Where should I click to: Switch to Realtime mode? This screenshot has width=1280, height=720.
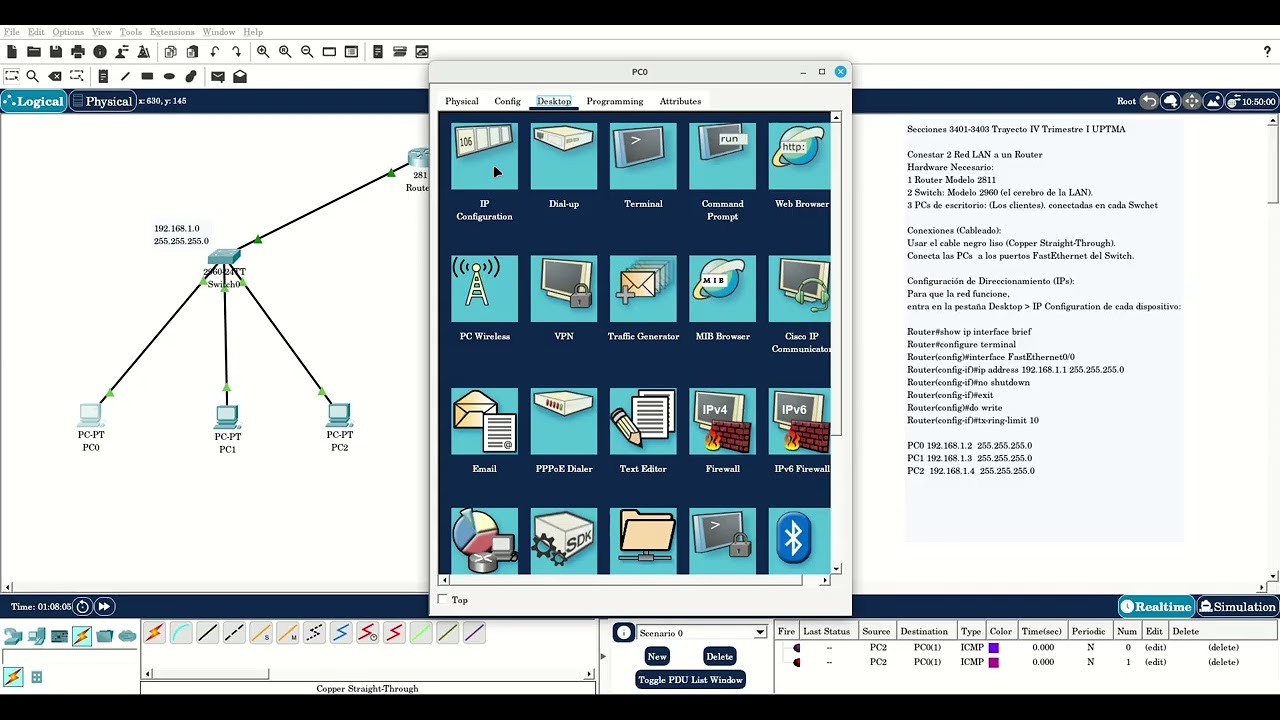[1157, 607]
